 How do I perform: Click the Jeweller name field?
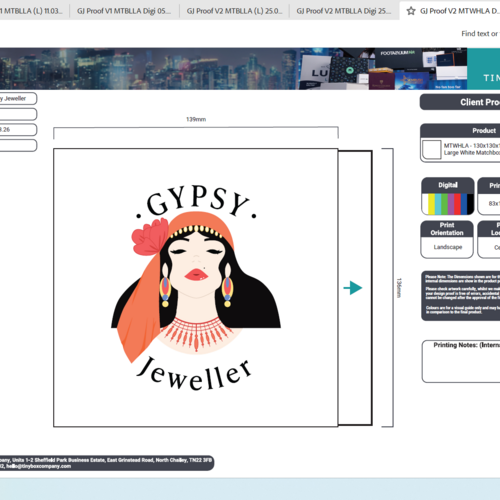point(18,98)
